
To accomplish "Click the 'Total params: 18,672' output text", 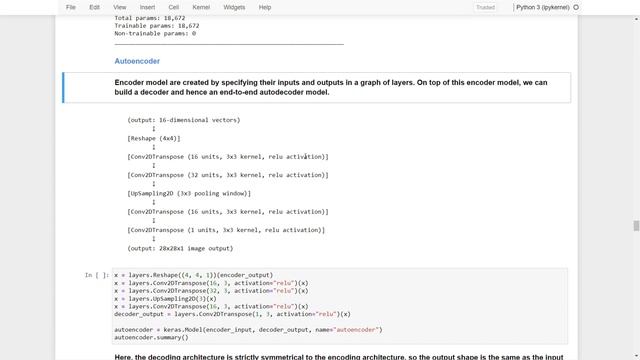I will pyautogui.click(x=150, y=18).
